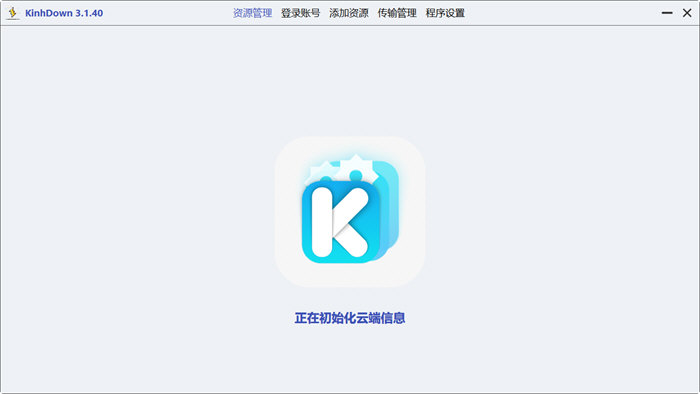The height and width of the screenshot is (394, 700).
Task: Select the 传输管理 tab
Action: [397, 13]
